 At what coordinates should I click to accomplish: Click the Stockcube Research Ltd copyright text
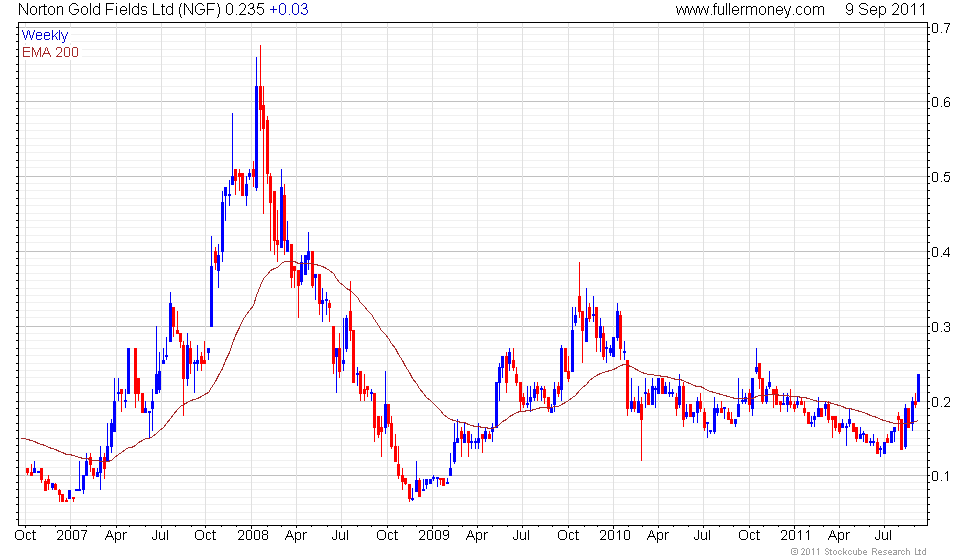pos(858,551)
